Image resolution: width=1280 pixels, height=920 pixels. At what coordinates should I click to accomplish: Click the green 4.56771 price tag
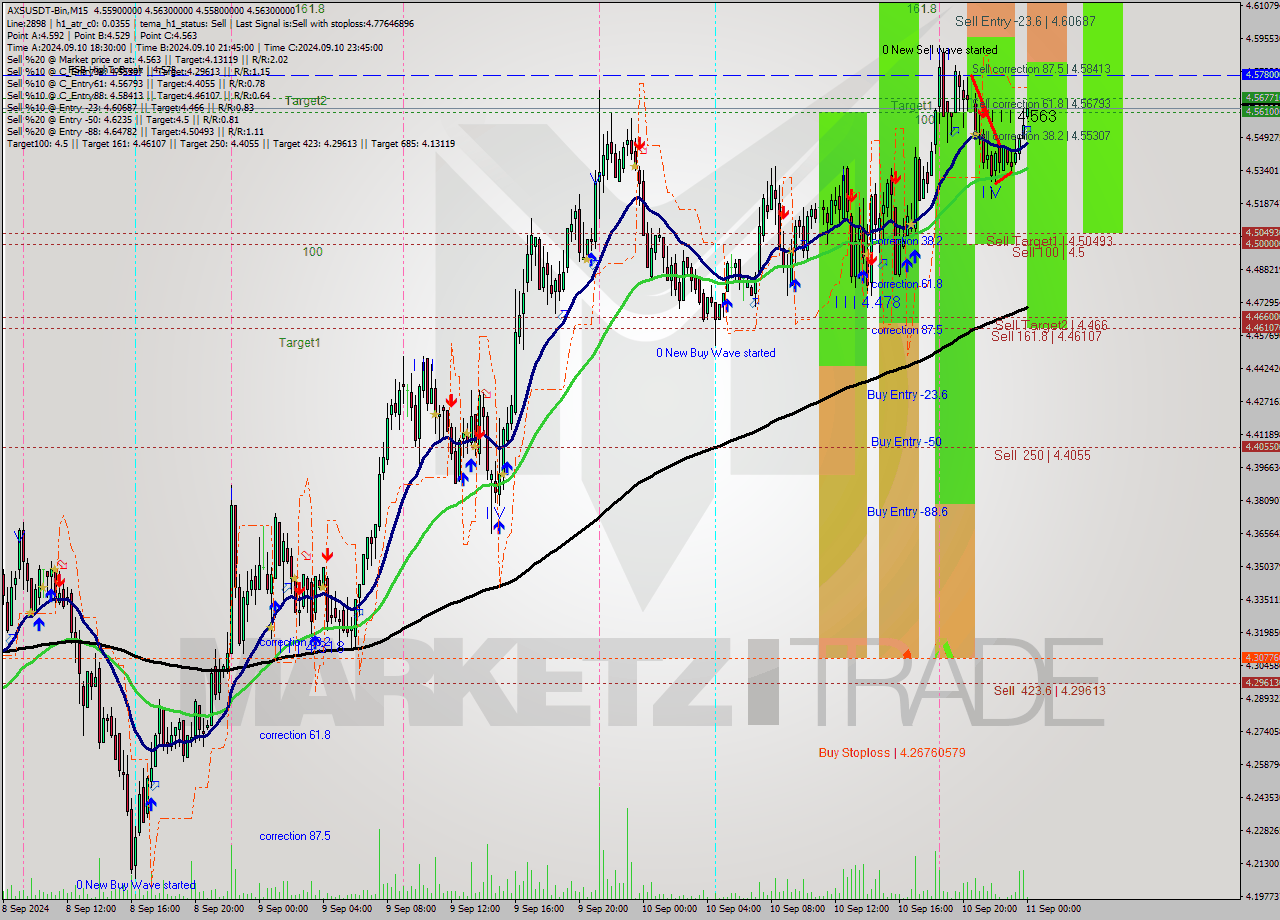1259,97
